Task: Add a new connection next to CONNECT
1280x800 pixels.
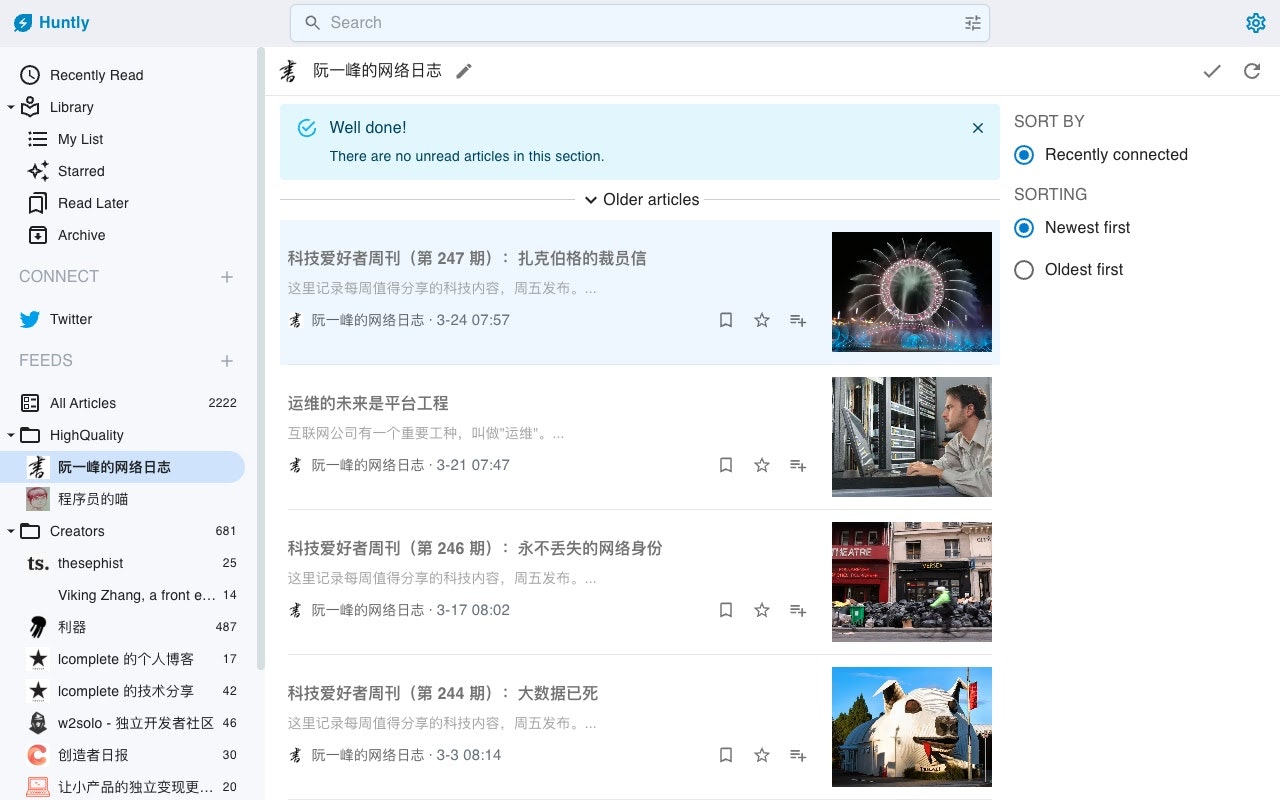Action: [x=227, y=277]
